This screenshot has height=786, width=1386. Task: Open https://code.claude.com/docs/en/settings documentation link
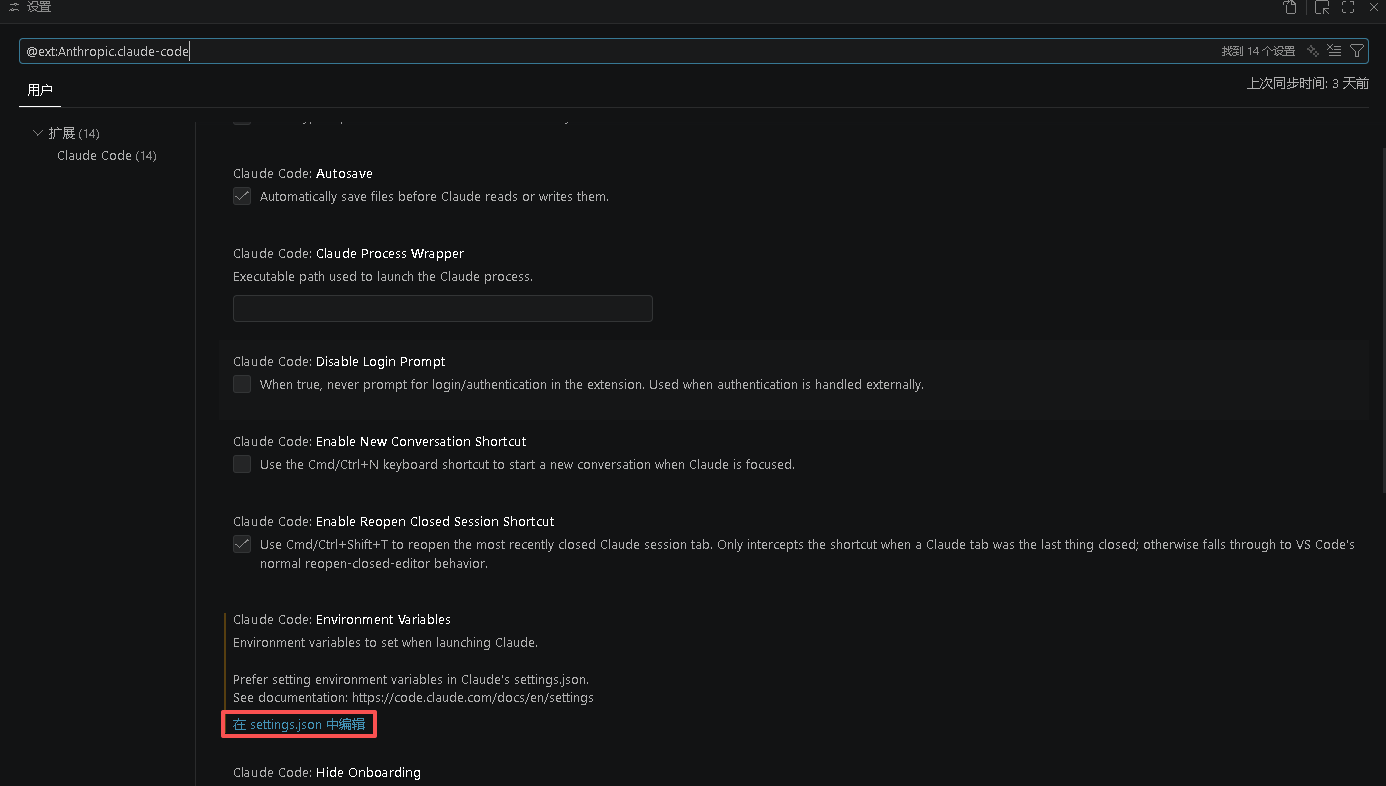pyautogui.click(x=473, y=698)
